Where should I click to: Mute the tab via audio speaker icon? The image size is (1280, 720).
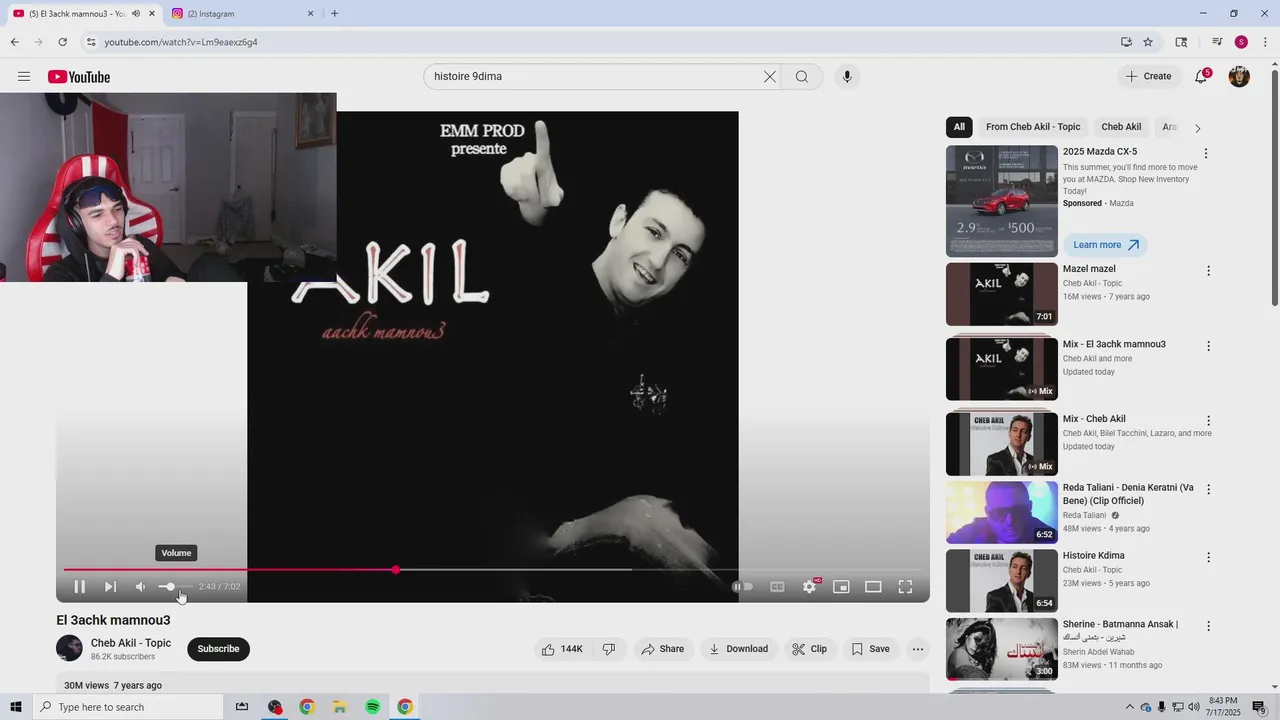(136, 14)
